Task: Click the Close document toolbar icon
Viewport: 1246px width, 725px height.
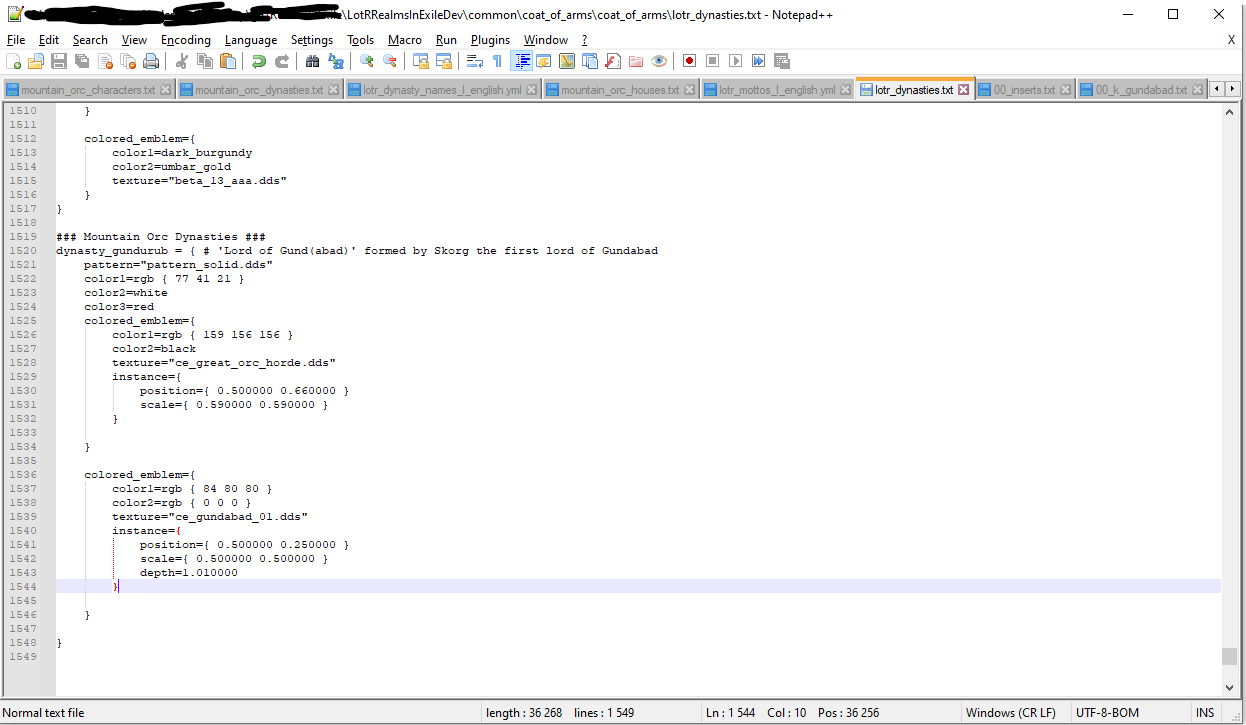Action: click(105, 61)
